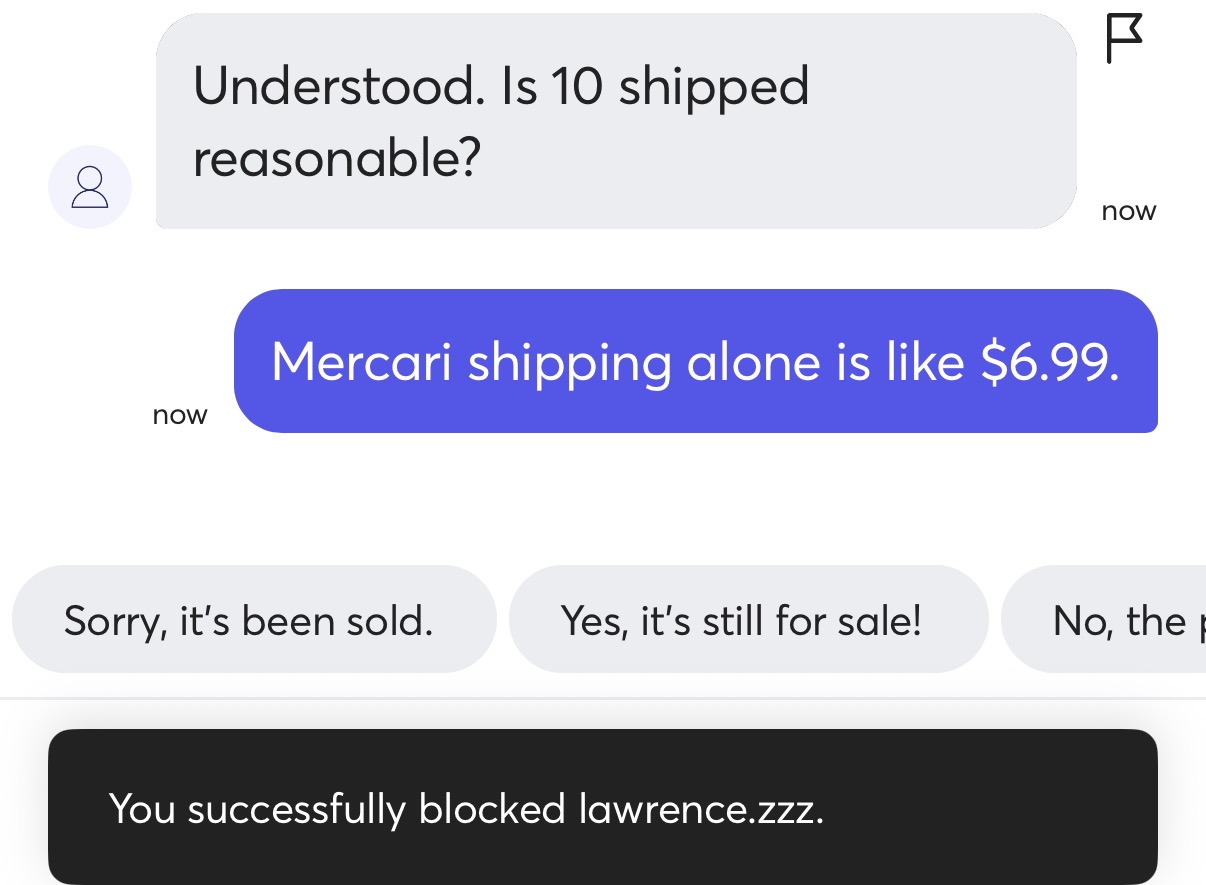Report the message using the flag icon
Viewport: 1206px width, 885px height.
tap(1123, 40)
